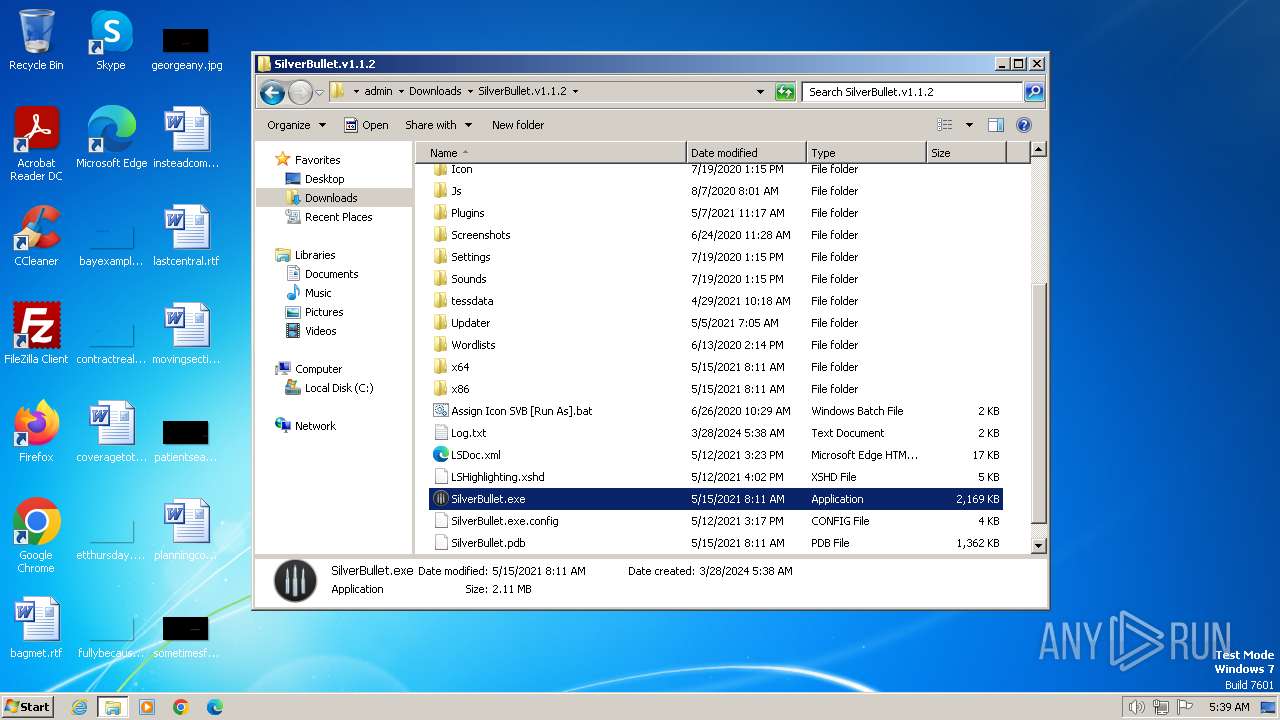Launch Google Chrome desktop shortcut
The height and width of the screenshot is (720, 1280).
click(x=36, y=535)
